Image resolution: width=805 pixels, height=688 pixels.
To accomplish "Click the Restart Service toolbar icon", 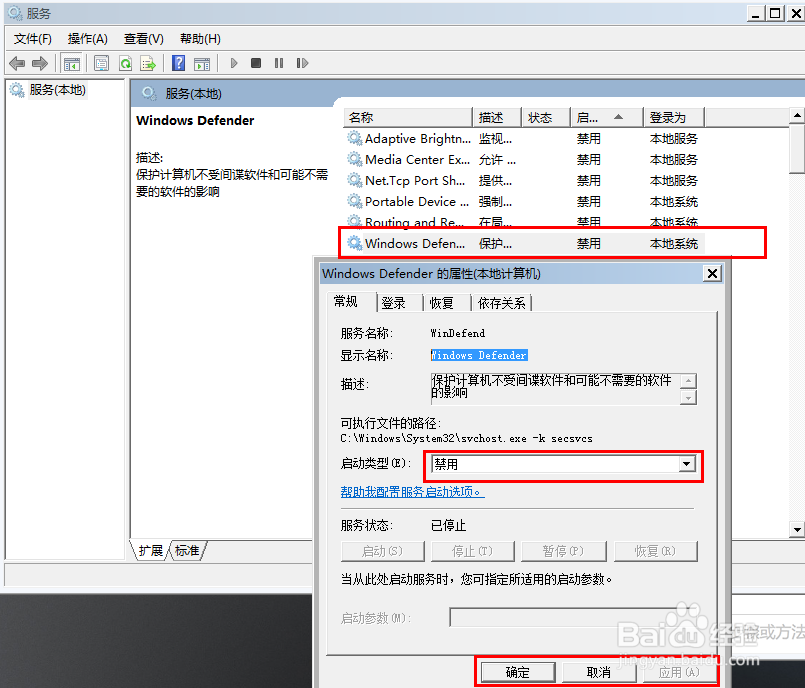I will pos(302,63).
